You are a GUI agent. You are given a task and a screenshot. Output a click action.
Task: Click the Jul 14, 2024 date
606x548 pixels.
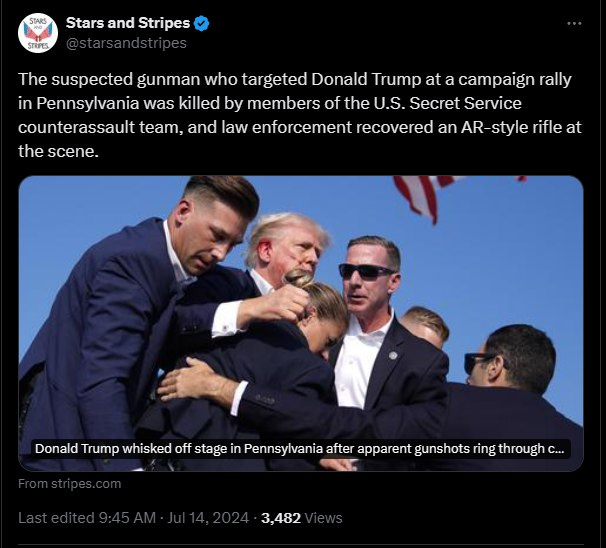[208, 518]
